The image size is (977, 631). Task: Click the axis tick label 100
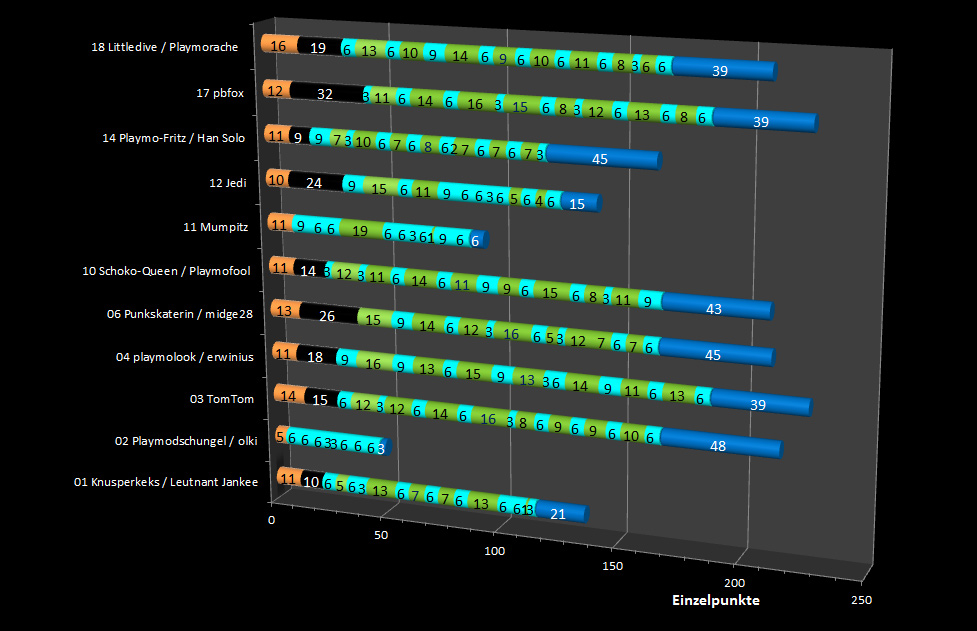tap(495, 551)
